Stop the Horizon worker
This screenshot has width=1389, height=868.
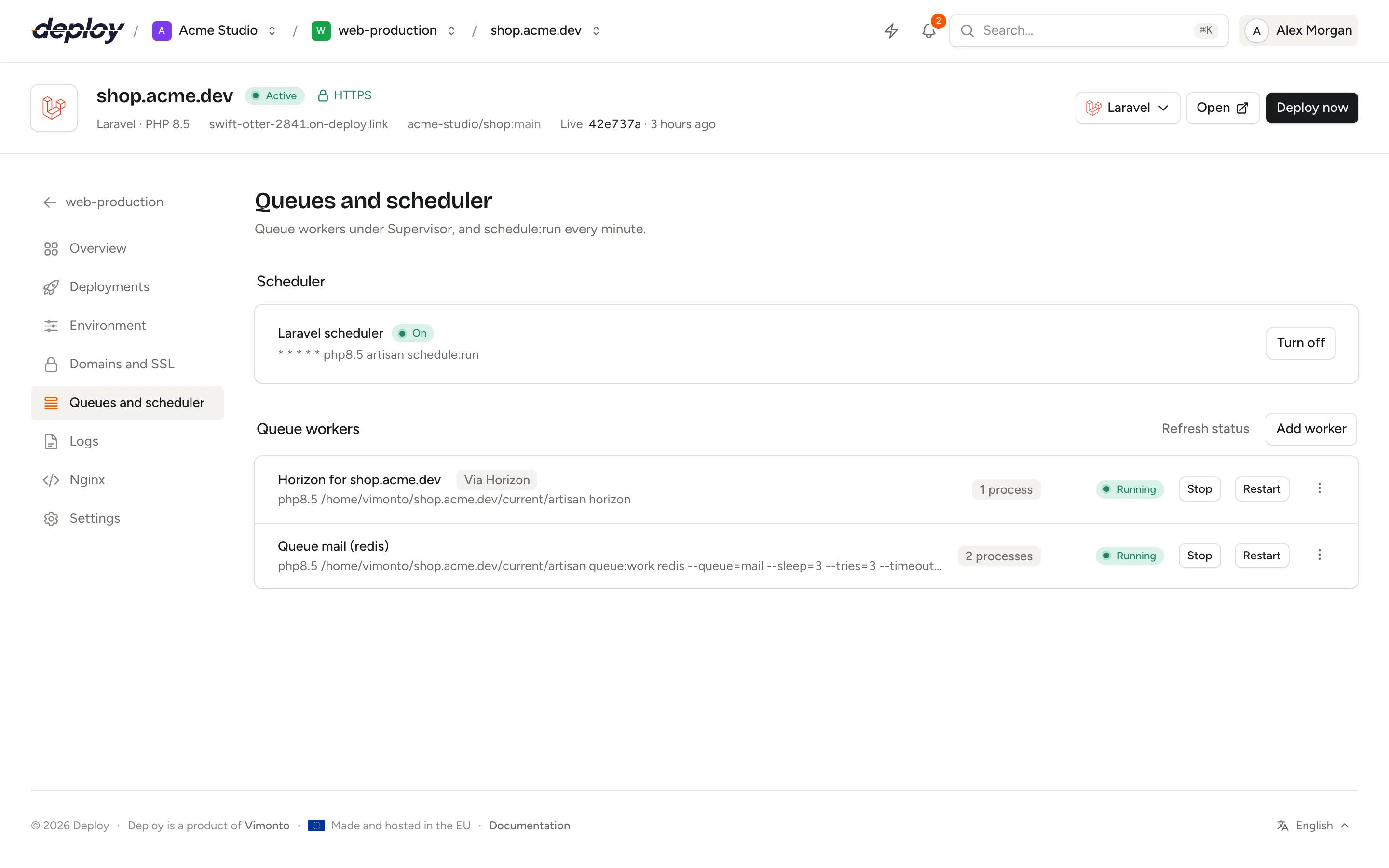click(1199, 489)
